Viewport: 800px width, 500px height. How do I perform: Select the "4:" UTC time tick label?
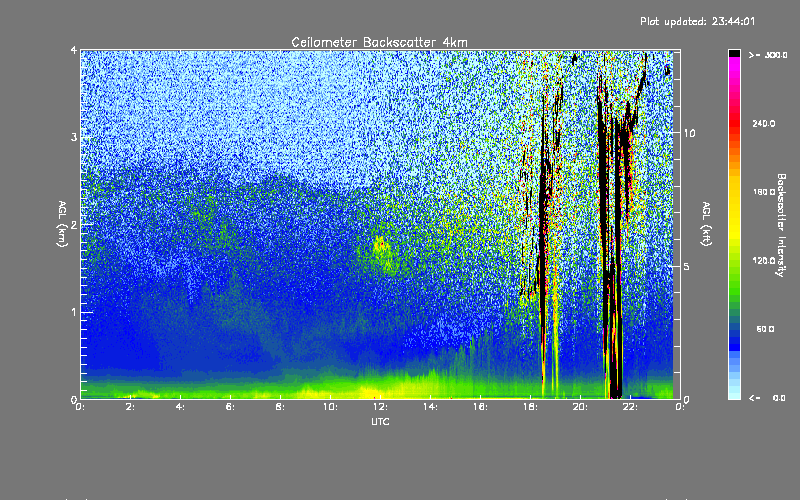point(180,407)
